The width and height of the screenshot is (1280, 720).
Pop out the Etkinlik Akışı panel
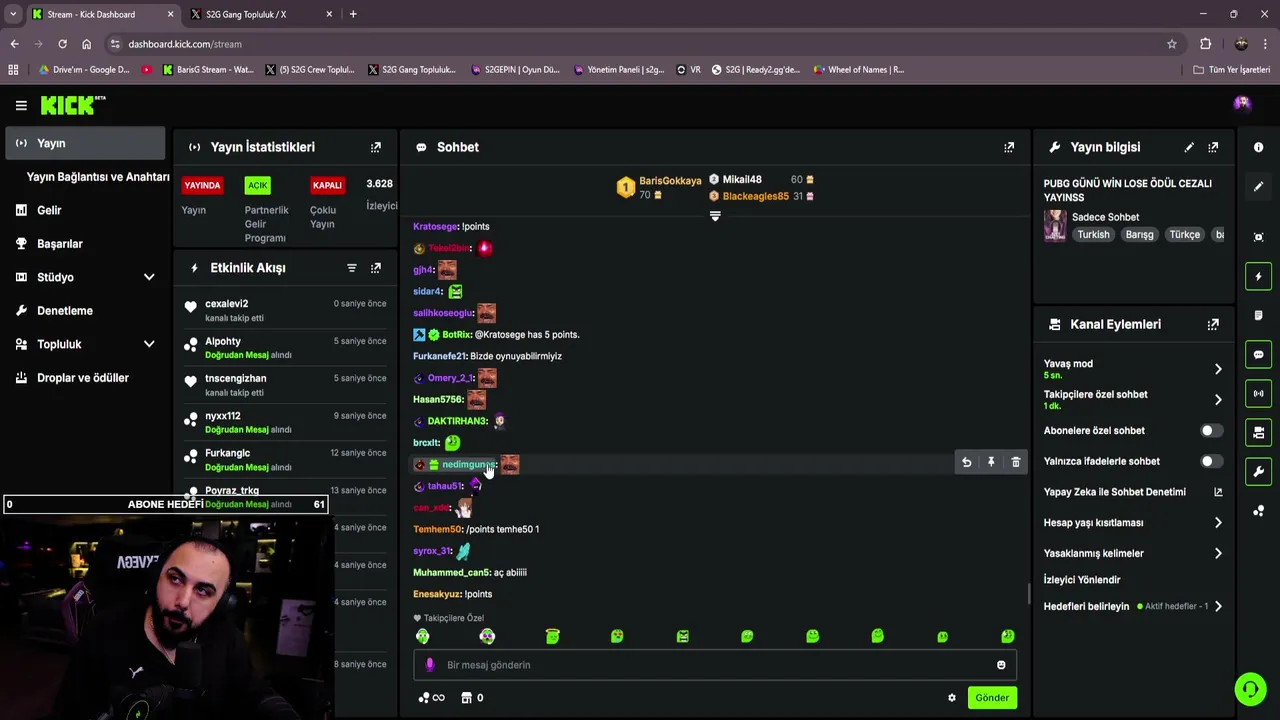[x=376, y=268]
